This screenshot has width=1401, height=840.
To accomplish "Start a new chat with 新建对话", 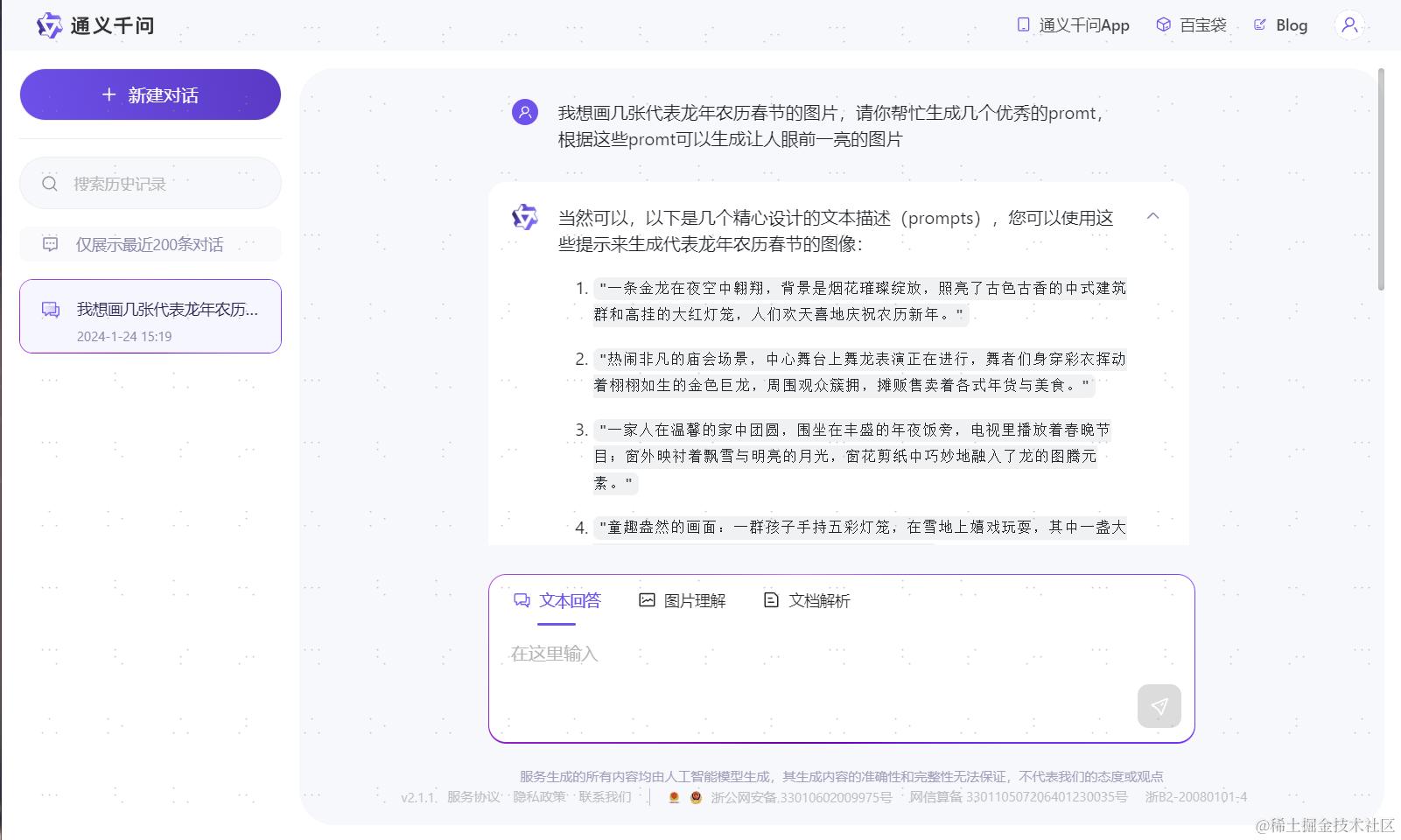I will (151, 94).
